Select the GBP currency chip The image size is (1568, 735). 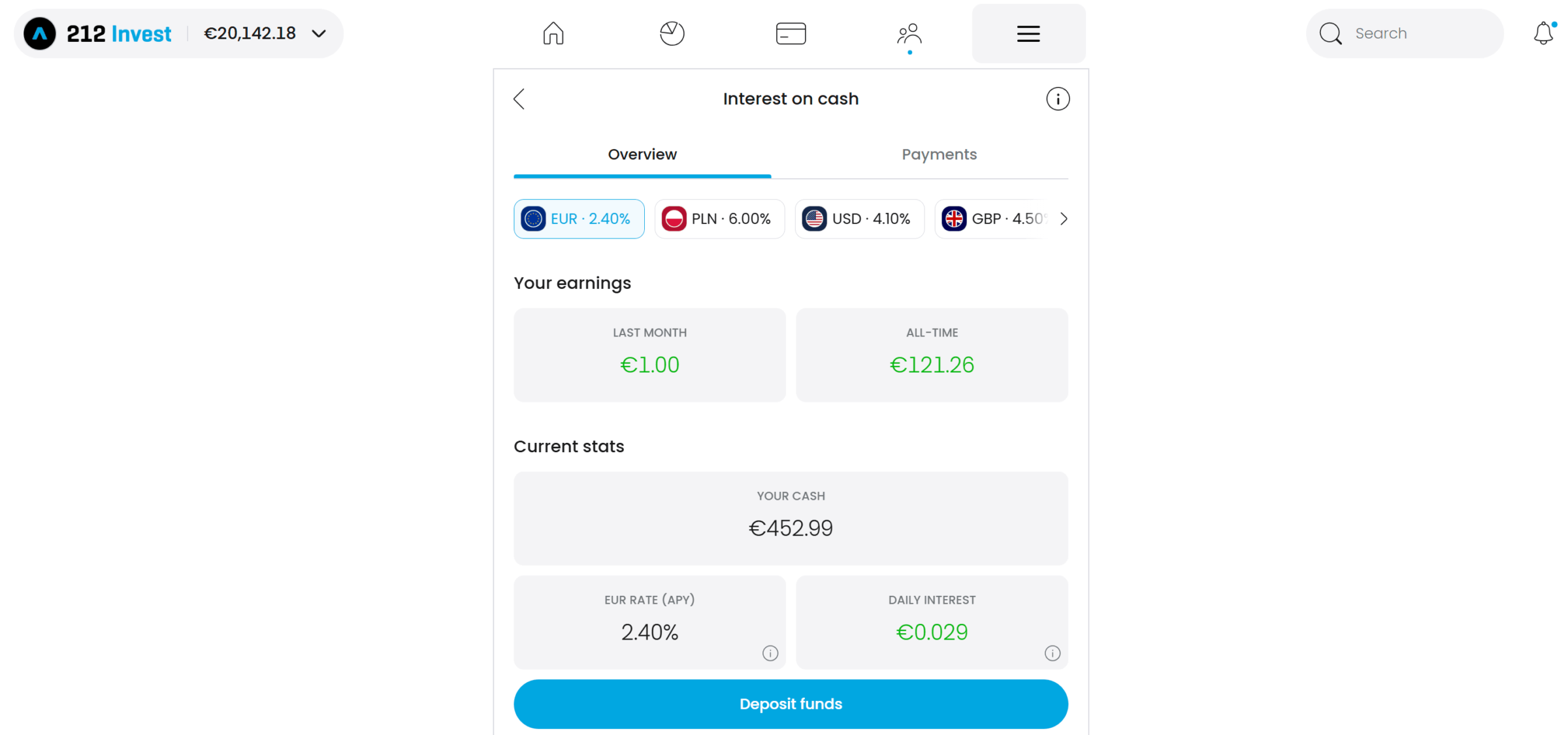coord(993,219)
